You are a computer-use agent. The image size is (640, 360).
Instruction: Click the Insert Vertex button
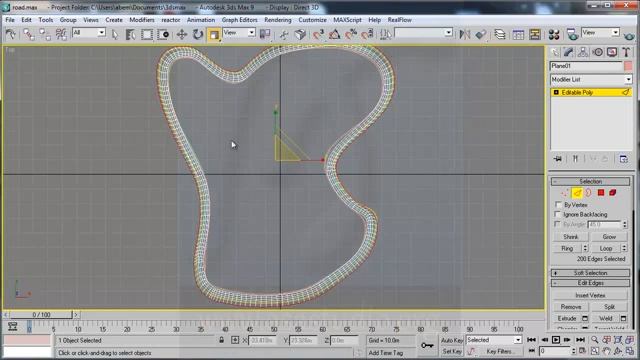590,295
